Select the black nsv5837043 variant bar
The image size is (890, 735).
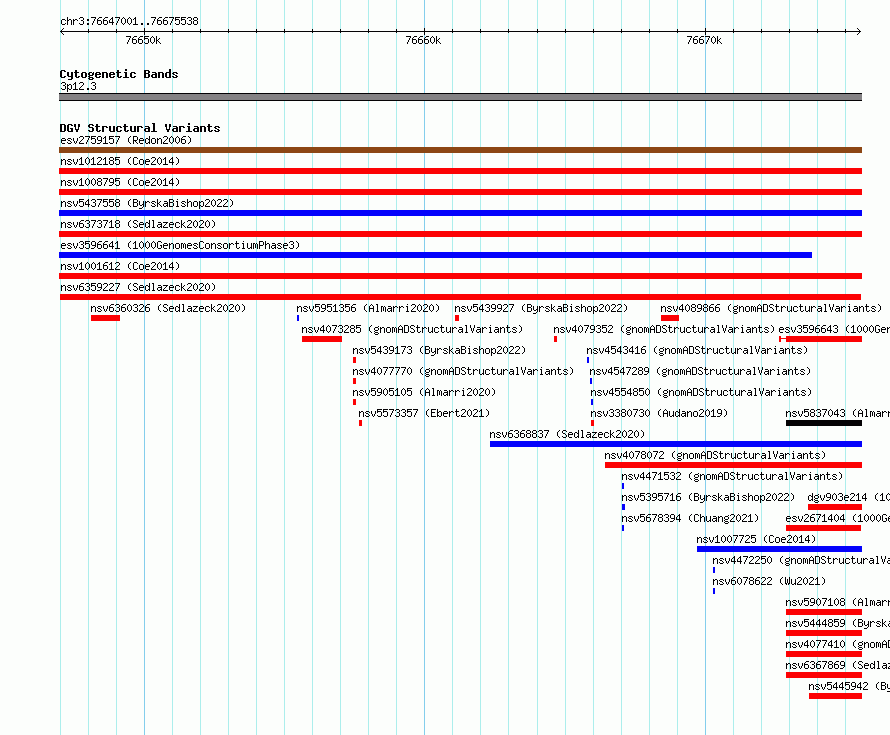tap(824, 423)
